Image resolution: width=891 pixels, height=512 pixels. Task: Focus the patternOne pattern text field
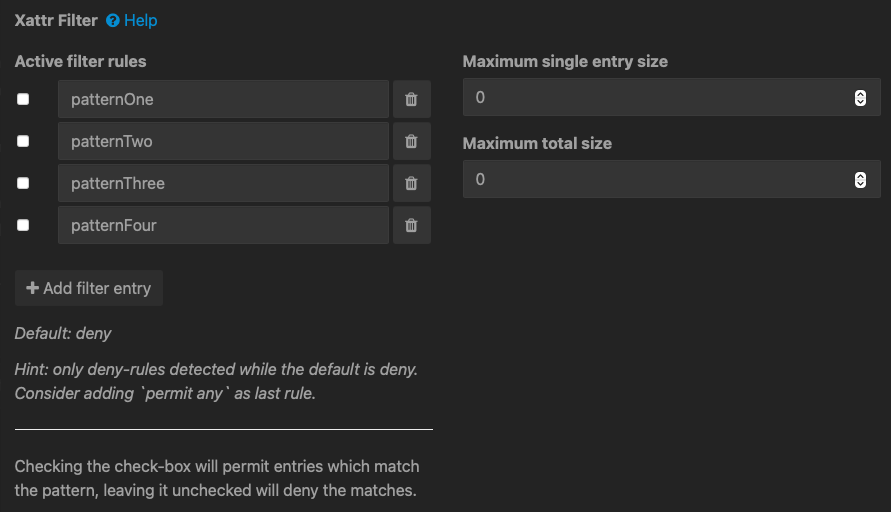point(223,99)
